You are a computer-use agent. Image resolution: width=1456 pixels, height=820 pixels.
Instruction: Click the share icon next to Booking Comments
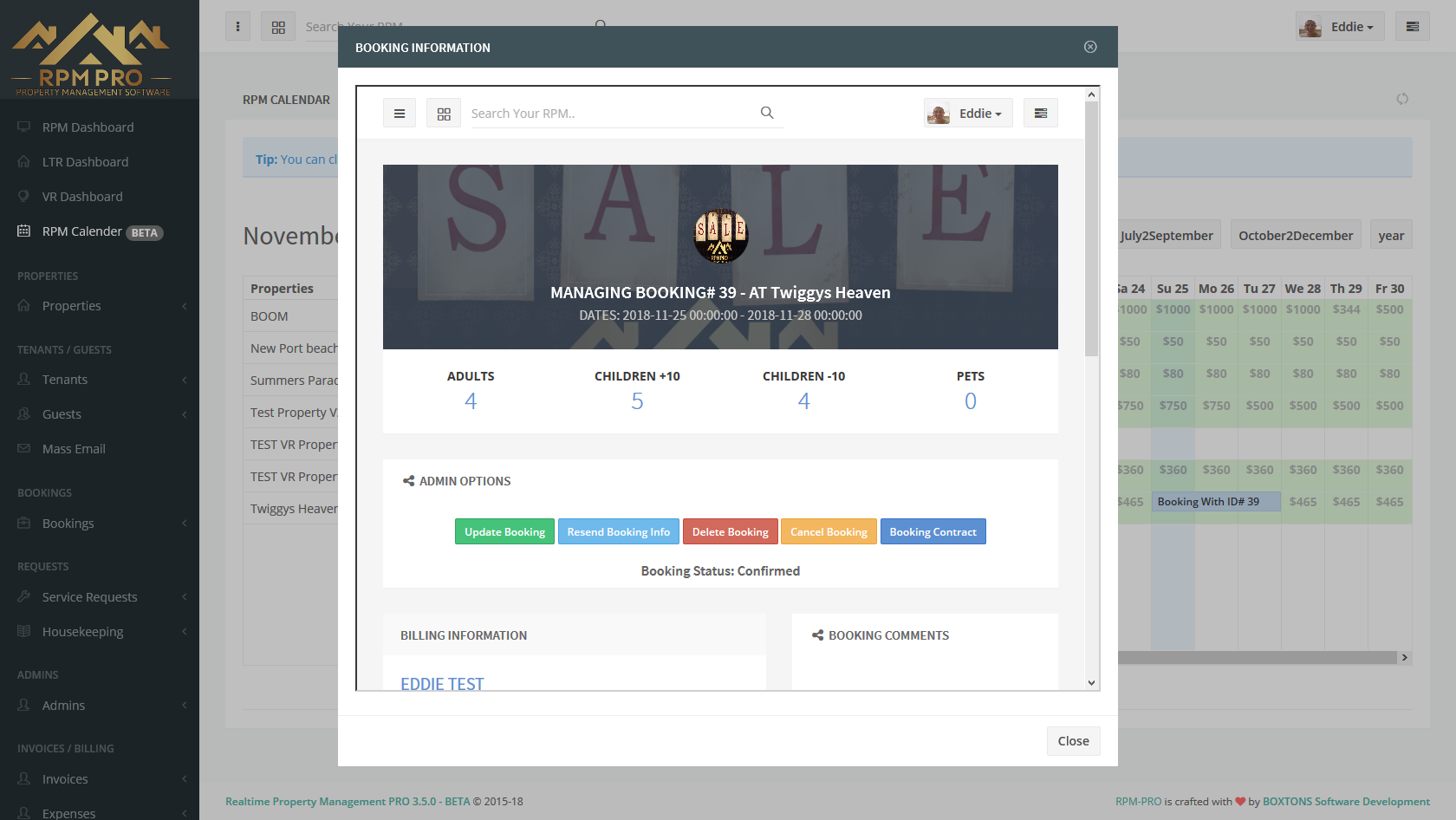[x=817, y=635]
